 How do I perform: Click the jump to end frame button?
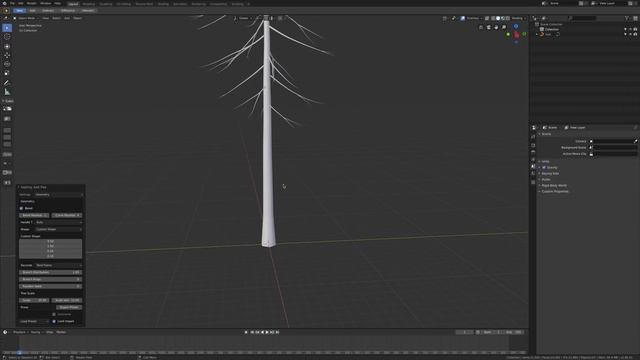pyautogui.click(x=278, y=332)
